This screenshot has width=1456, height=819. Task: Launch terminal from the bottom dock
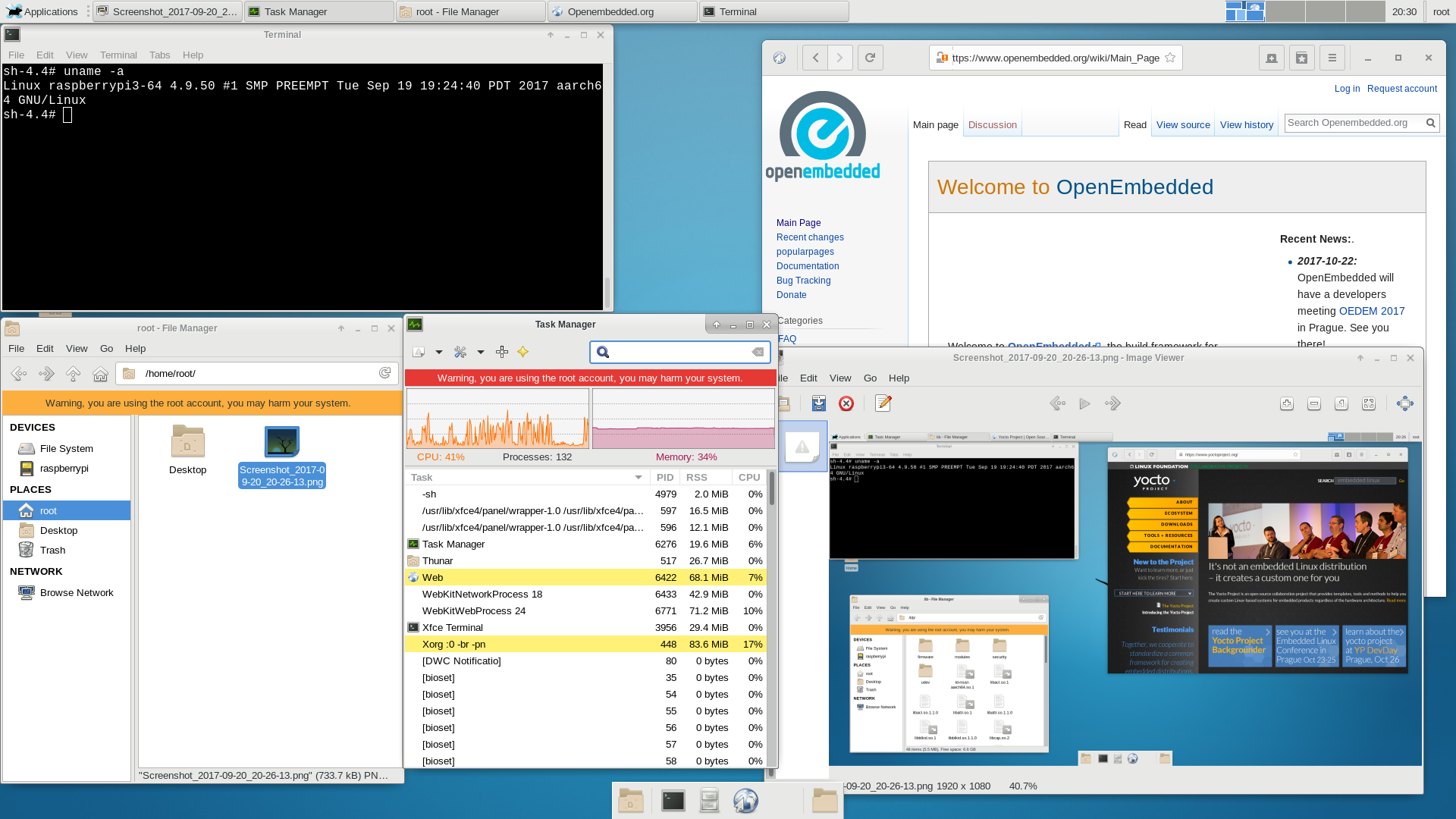pos(673,801)
